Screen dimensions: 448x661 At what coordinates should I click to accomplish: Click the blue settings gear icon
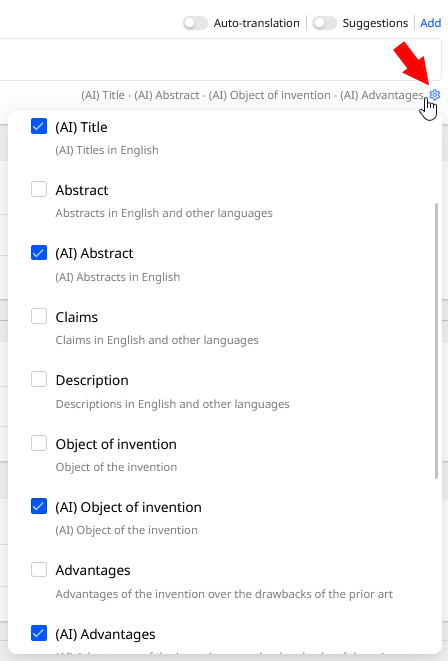[x=435, y=95]
